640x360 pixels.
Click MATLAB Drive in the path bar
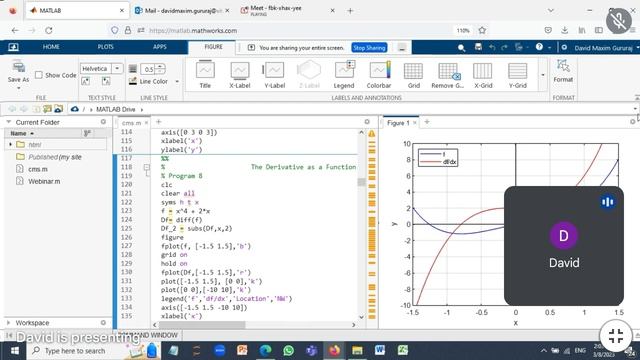116,109
